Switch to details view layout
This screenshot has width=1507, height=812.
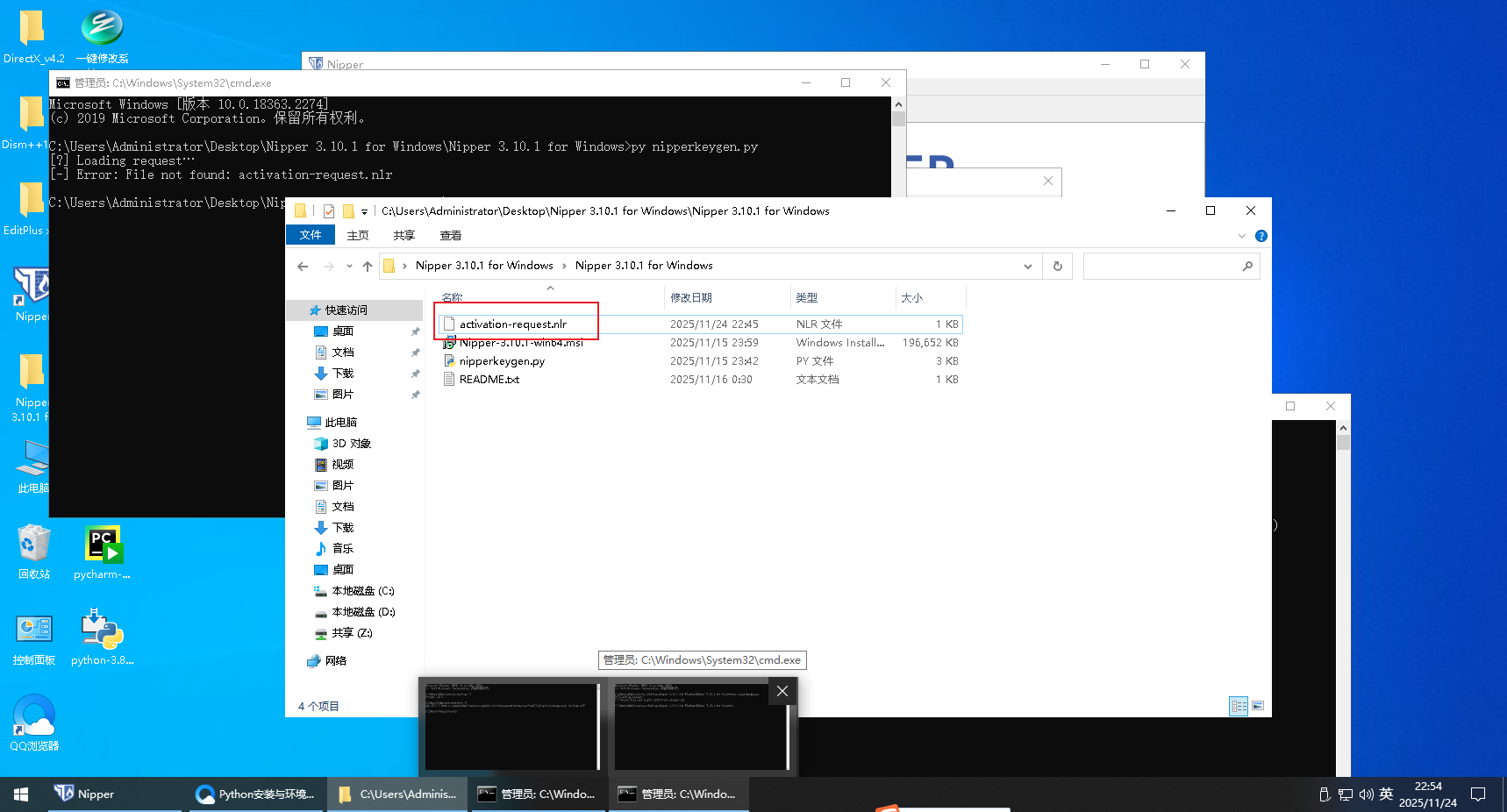coord(1239,706)
